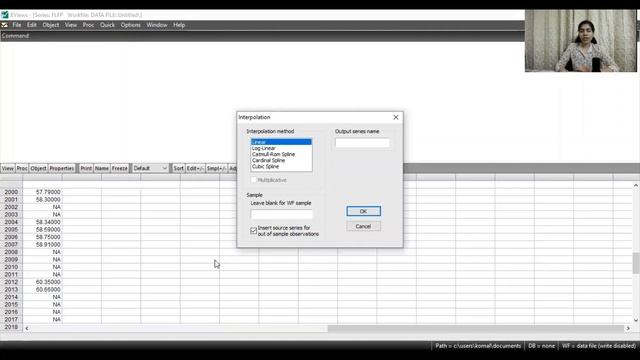Click the horizontal scrollbar right arrow
640x360 pixels.
click(x=628, y=328)
